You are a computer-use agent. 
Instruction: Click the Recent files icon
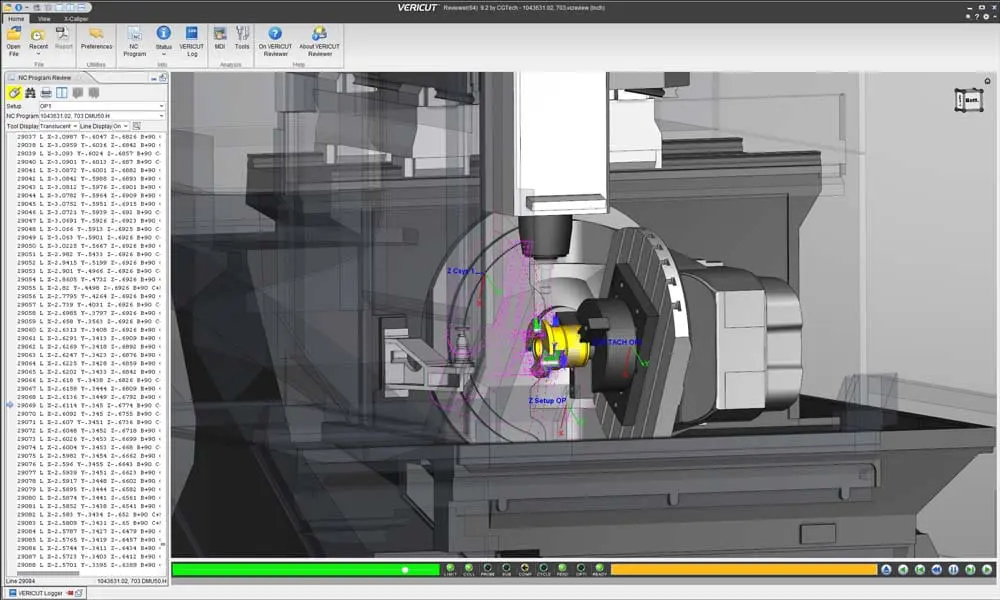(x=38, y=37)
